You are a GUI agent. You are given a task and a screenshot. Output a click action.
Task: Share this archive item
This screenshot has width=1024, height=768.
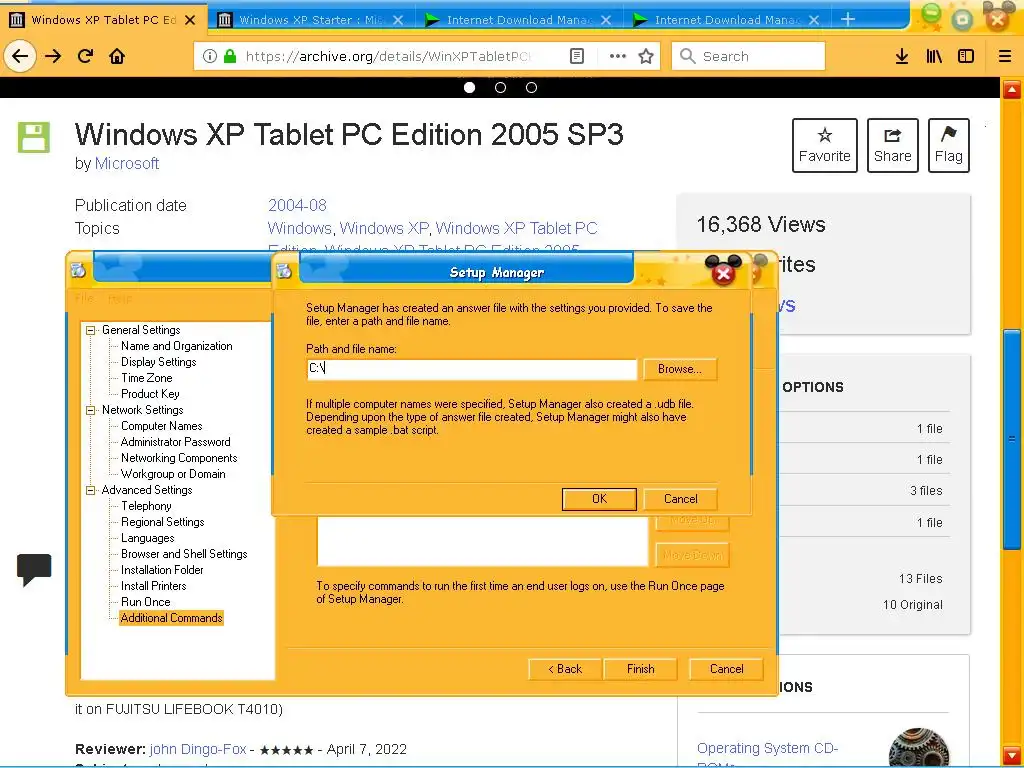point(892,145)
